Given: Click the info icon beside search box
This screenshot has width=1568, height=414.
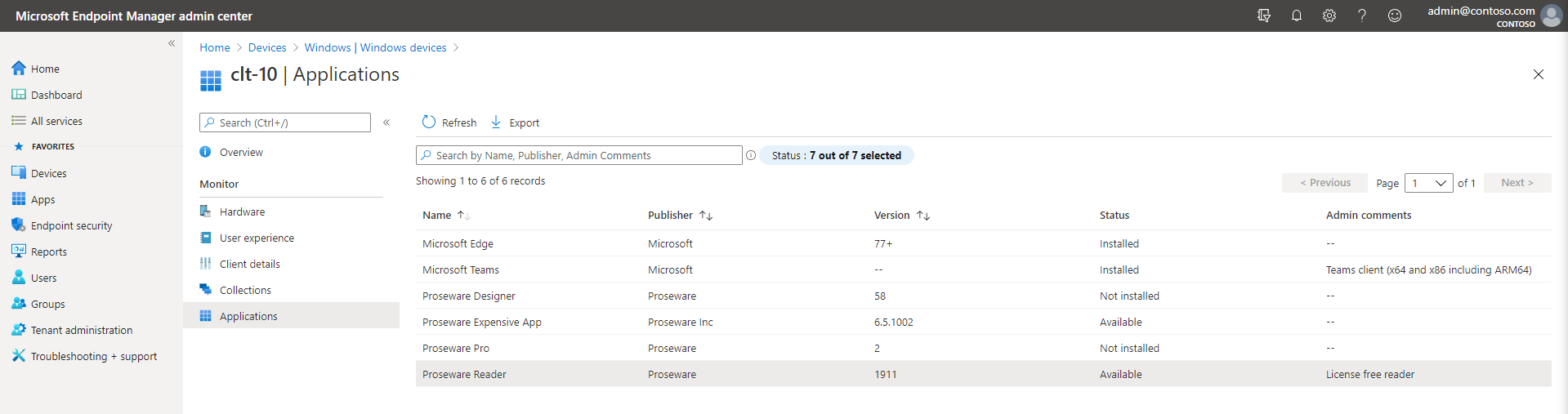Looking at the screenshot, I should [751, 155].
